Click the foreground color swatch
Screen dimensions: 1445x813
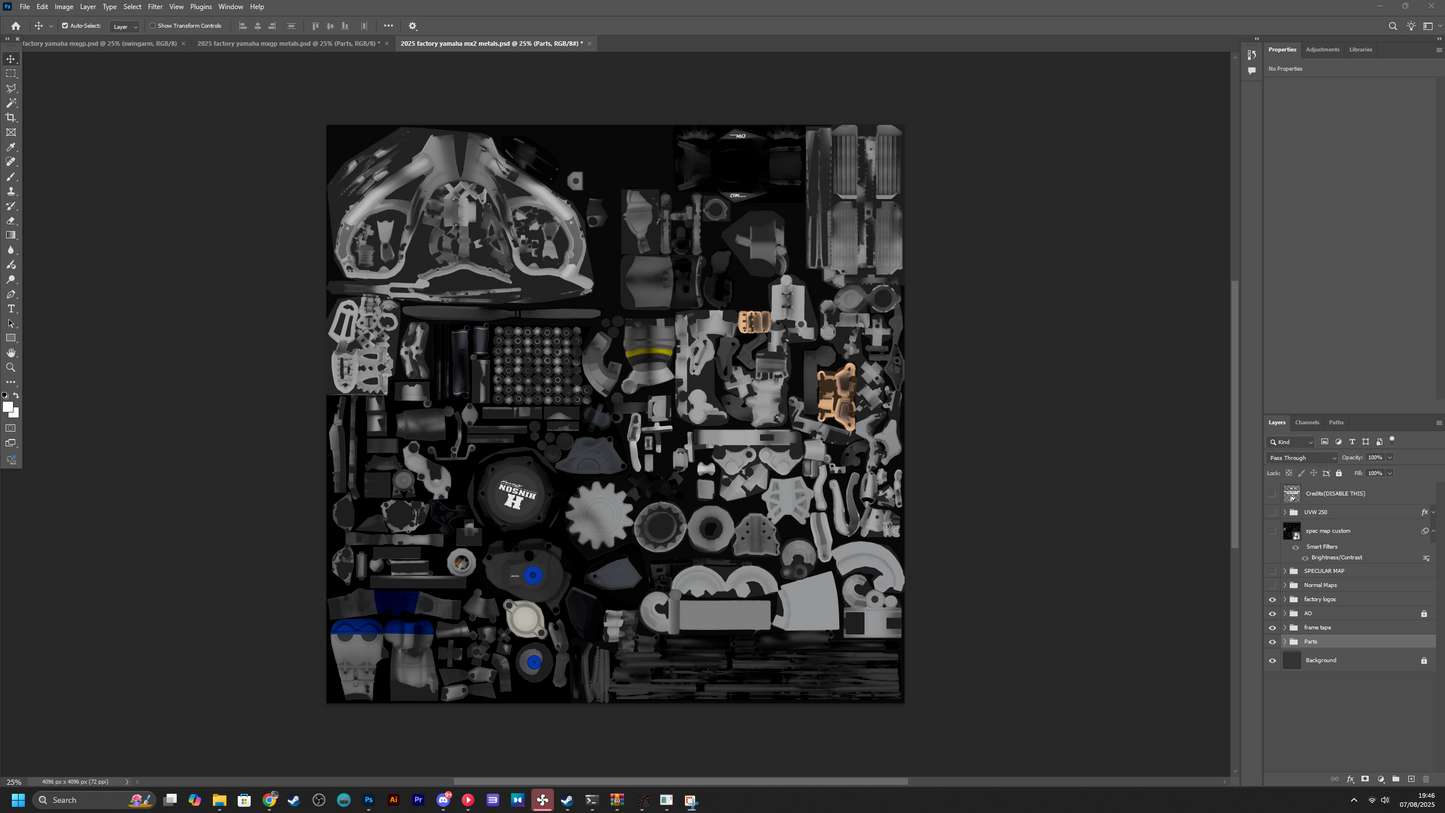point(8,407)
